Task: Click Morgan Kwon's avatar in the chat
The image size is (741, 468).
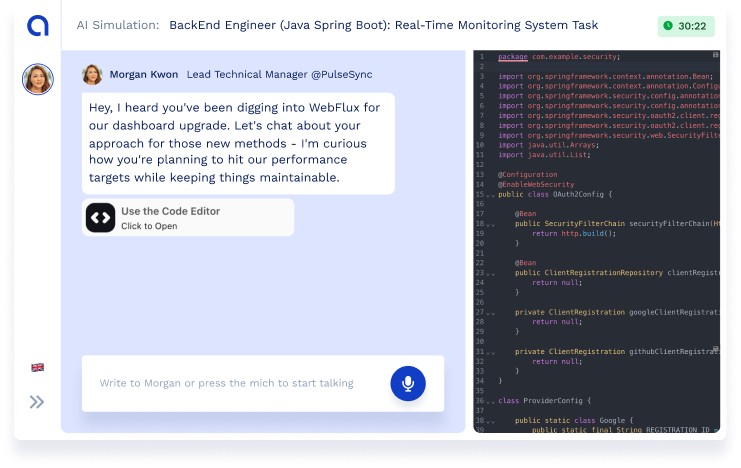Action: (x=92, y=75)
